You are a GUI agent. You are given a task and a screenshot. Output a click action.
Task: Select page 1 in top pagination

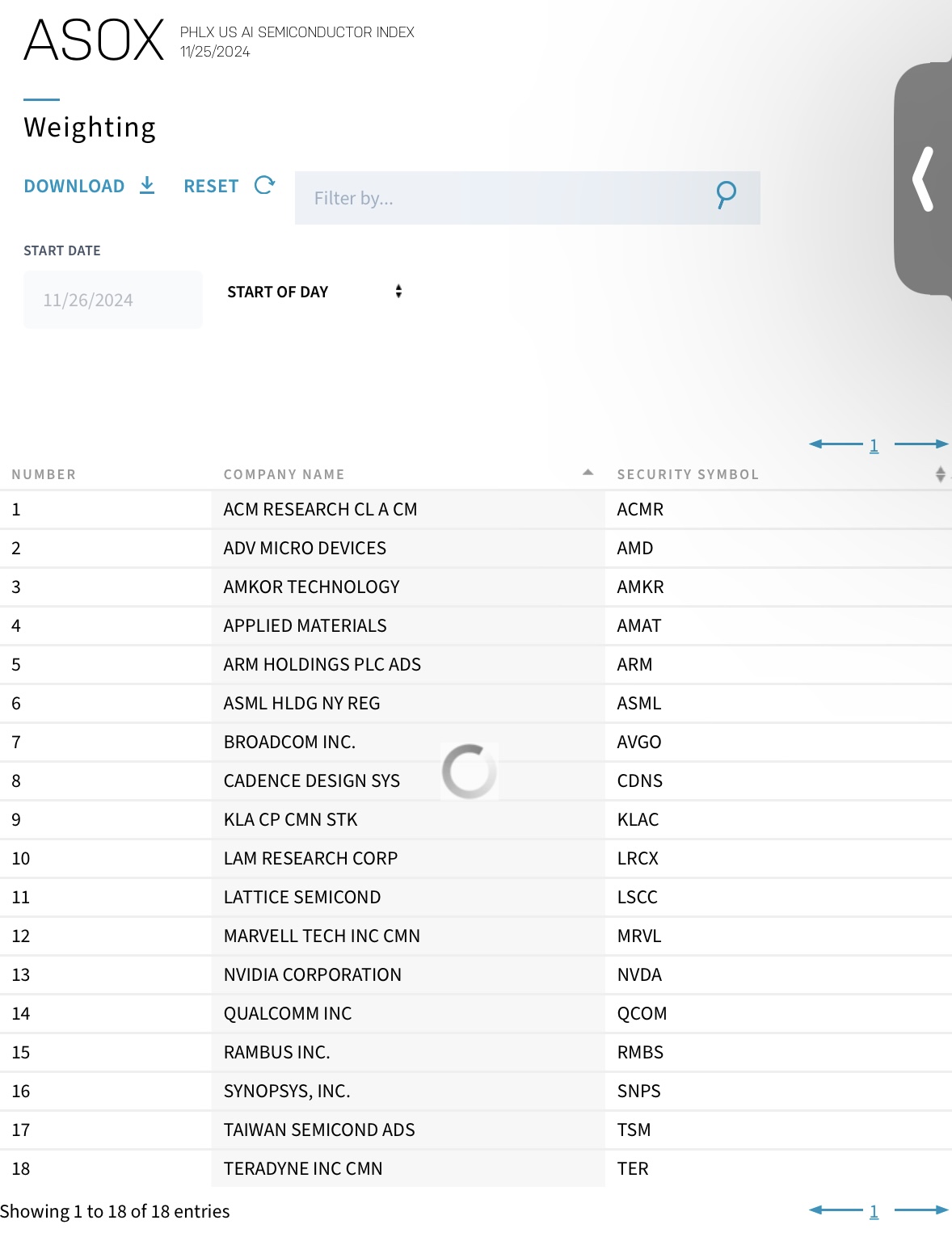[x=874, y=445]
